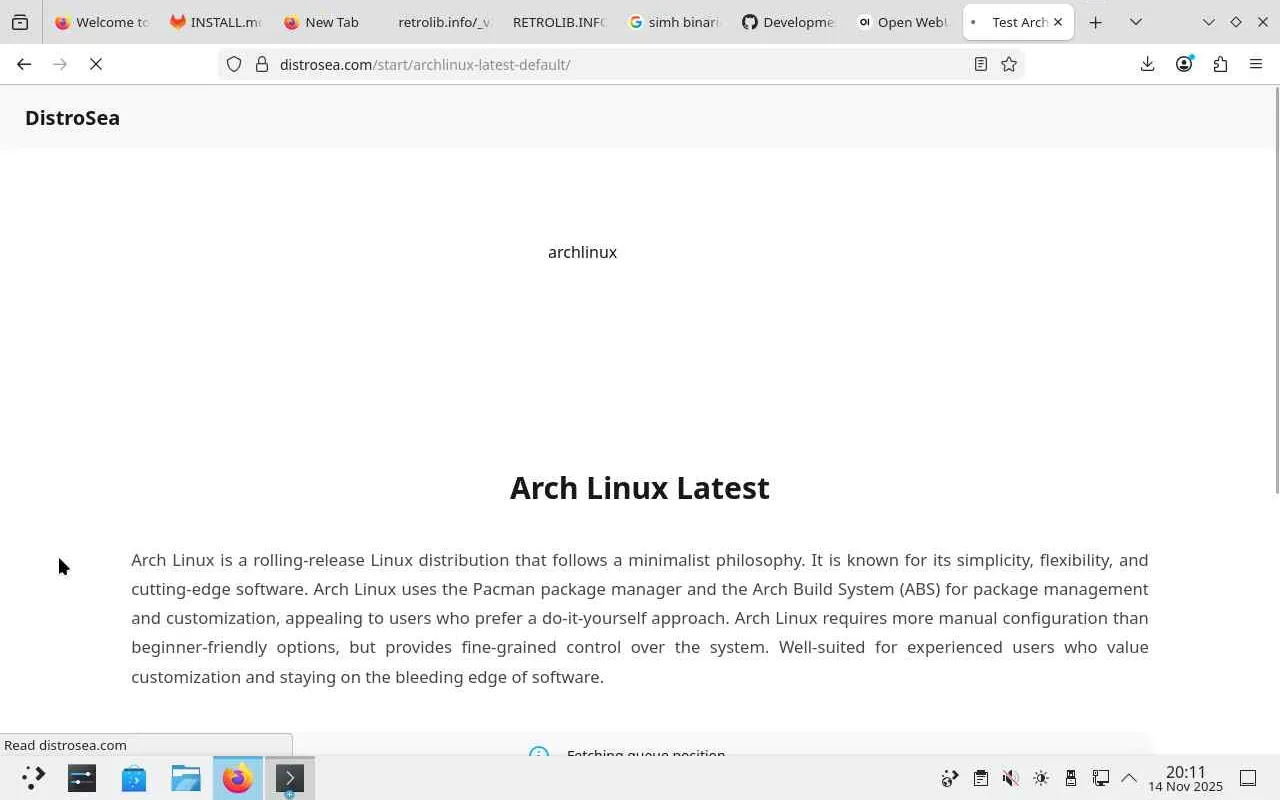Switch to the Welcome tab
Screen dimensions: 1280x800
click(x=102, y=22)
